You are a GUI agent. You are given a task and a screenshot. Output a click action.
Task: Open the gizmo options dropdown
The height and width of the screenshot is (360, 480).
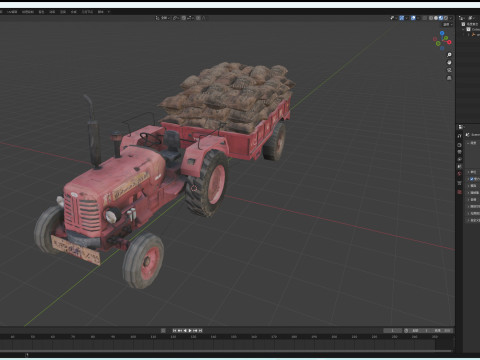coord(407,18)
